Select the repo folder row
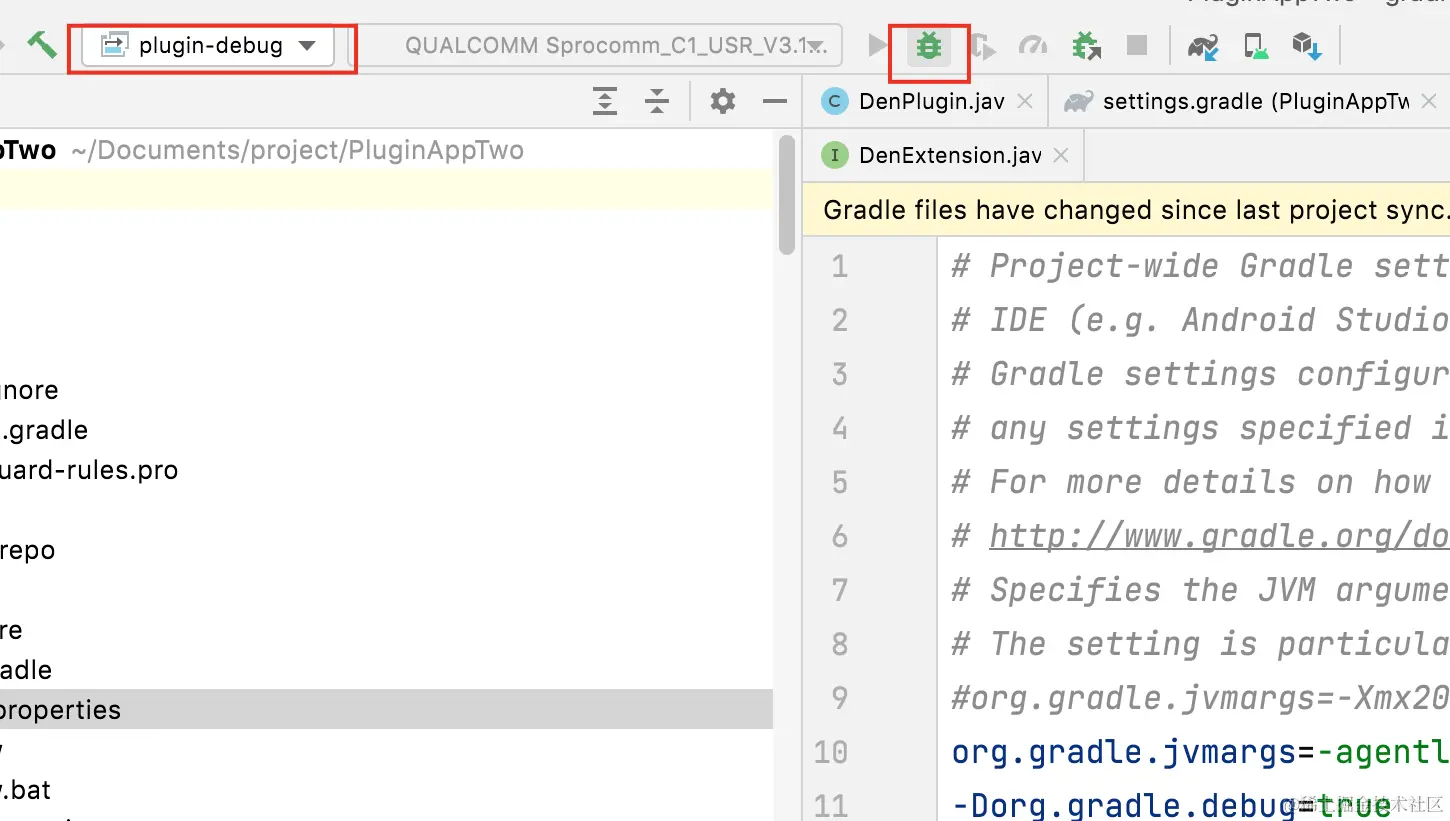 387,550
